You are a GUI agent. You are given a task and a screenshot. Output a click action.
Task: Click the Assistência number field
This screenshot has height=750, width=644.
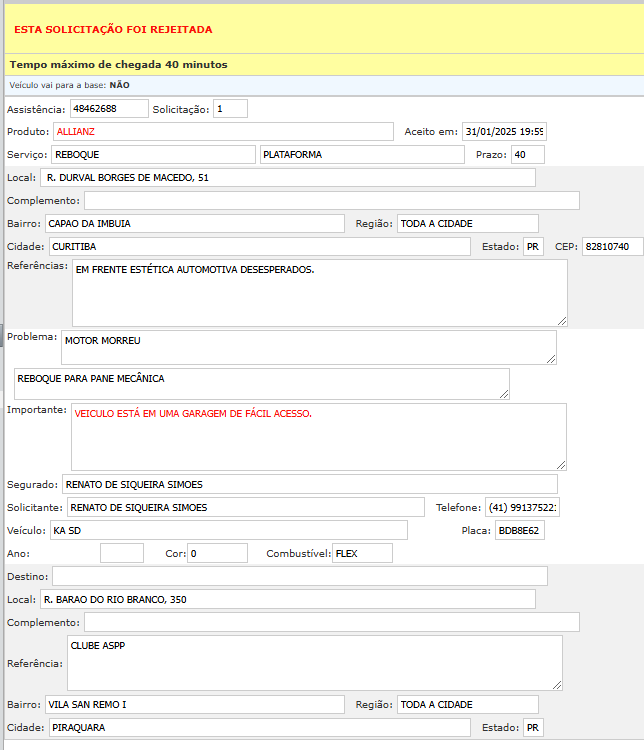point(109,108)
